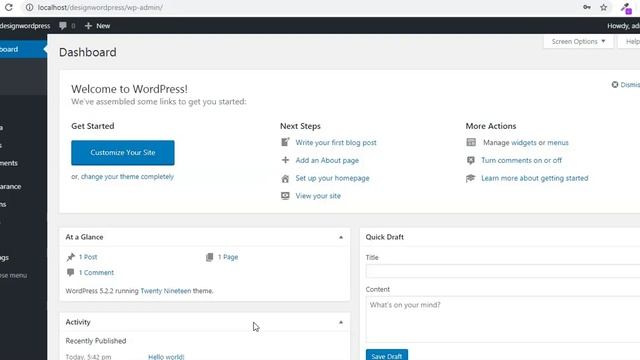The height and width of the screenshot is (360, 640).
Task: Click the Quick Draft Title field
Action: (503, 271)
